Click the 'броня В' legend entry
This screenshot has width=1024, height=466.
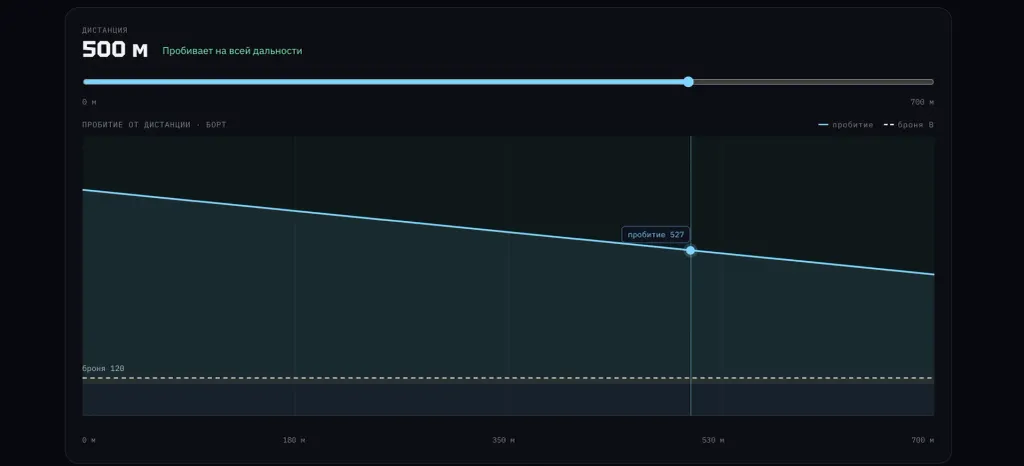[909, 125]
